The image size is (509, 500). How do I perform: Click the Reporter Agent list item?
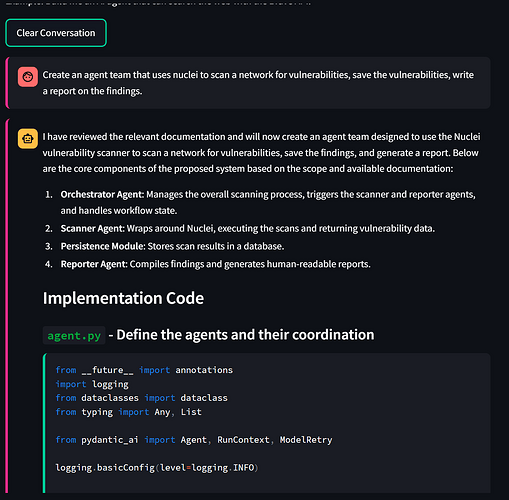[215, 264]
